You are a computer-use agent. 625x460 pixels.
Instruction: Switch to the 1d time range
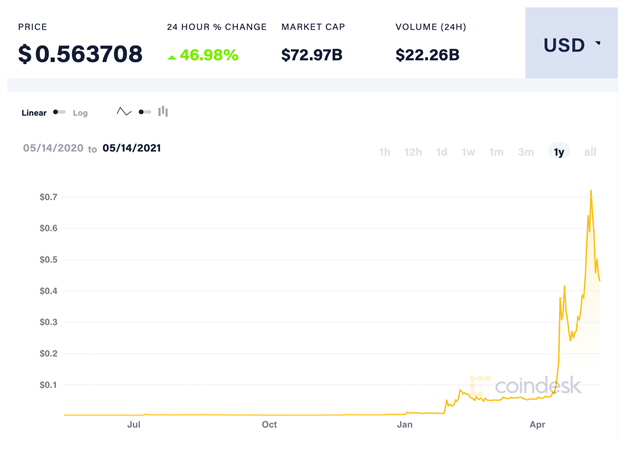[x=442, y=152]
